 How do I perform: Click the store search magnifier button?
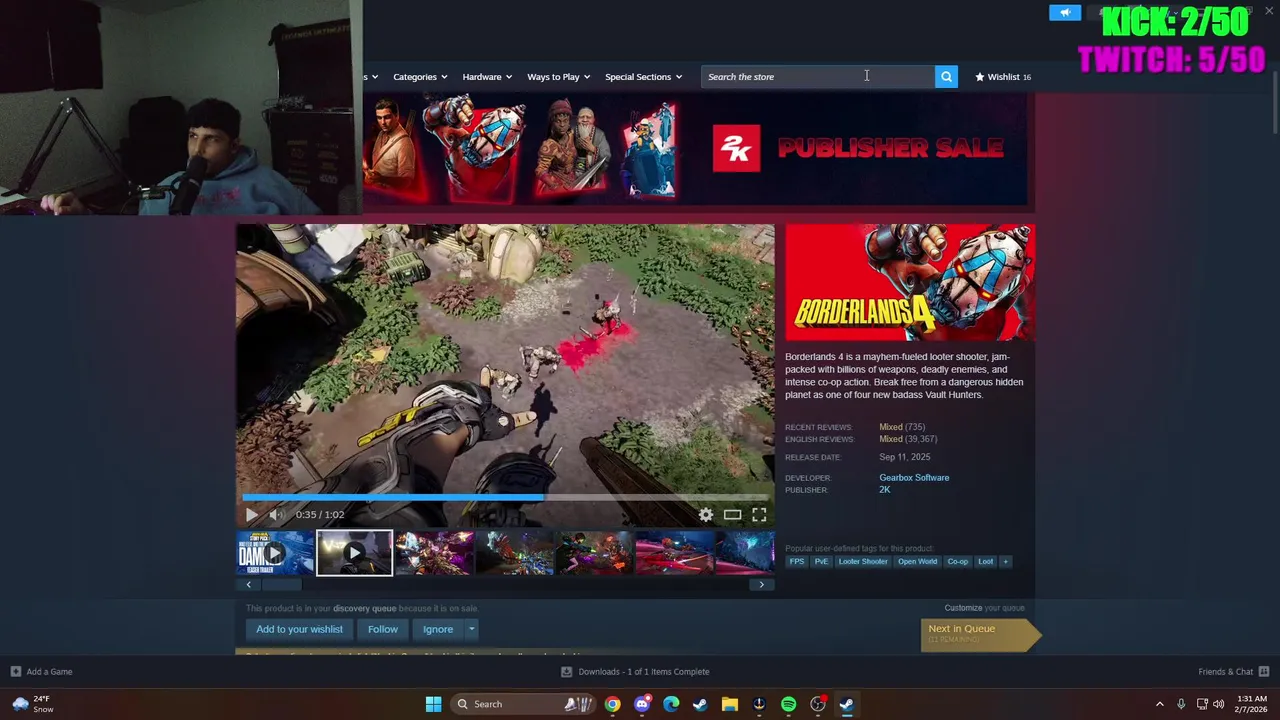click(x=946, y=77)
